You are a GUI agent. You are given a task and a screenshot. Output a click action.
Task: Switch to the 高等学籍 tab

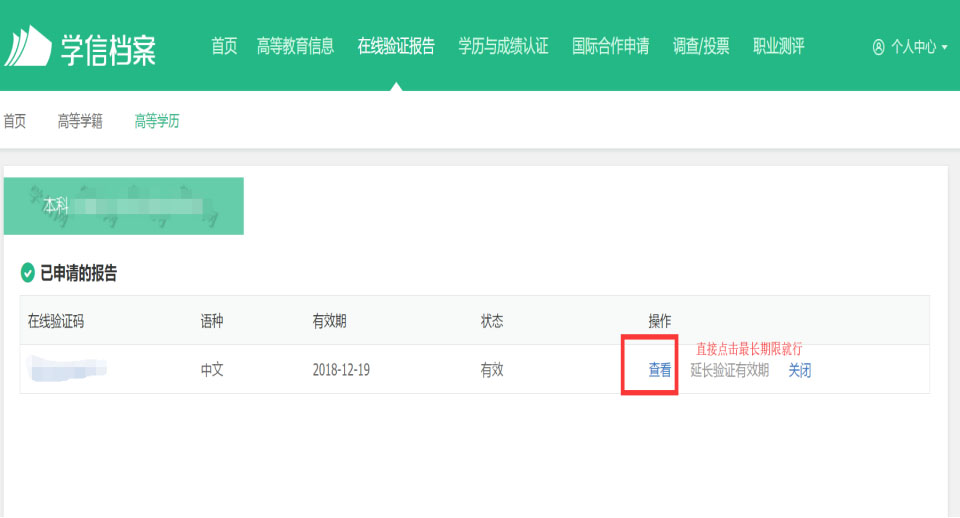coord(80,121)
